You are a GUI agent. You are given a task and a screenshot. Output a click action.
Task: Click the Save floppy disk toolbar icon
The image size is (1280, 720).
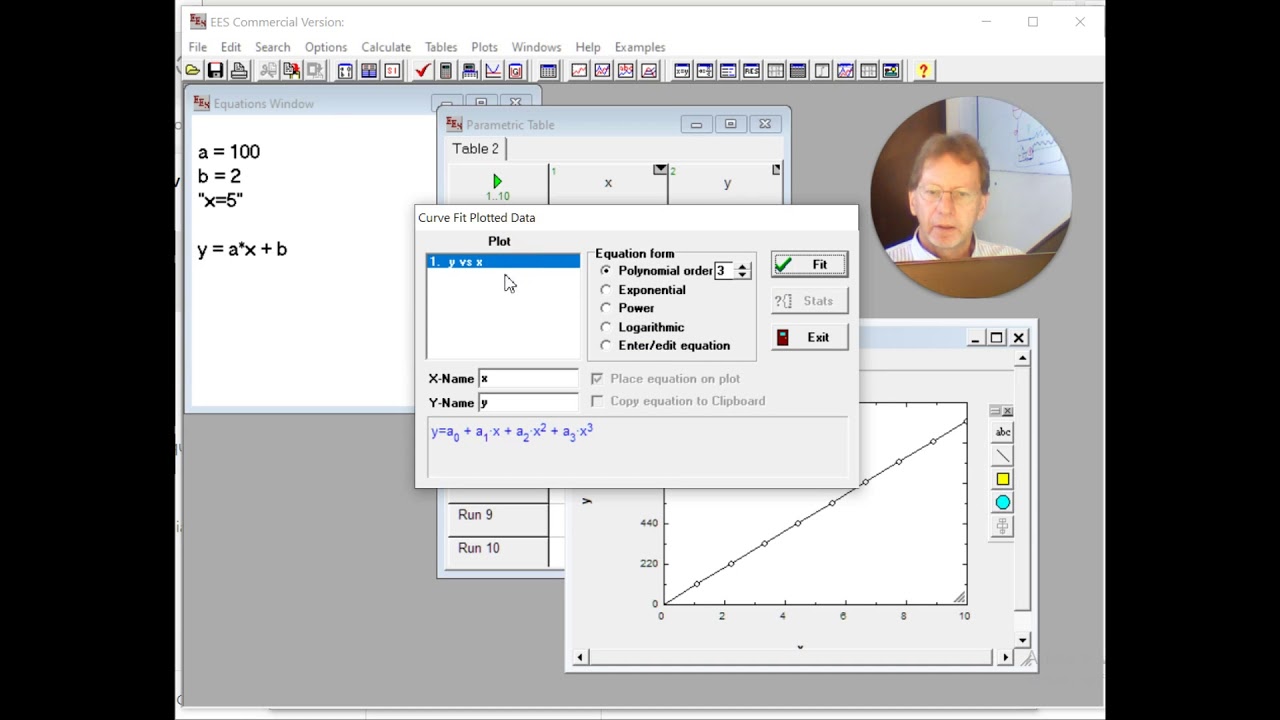pos(215,71)
